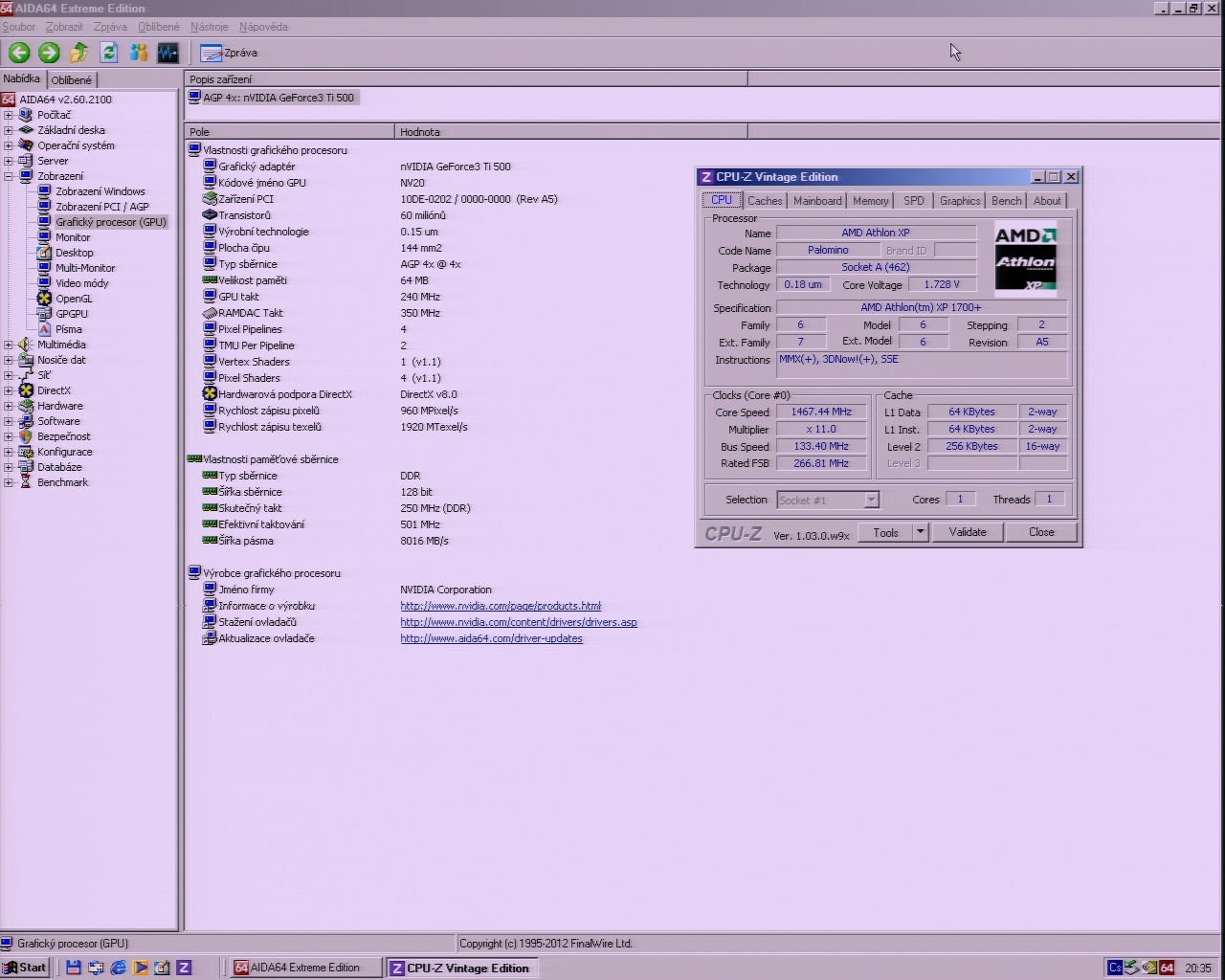Open the nvidia.com drivers download link
Viewport: 1225px width, 980px height.
[519, 622]
